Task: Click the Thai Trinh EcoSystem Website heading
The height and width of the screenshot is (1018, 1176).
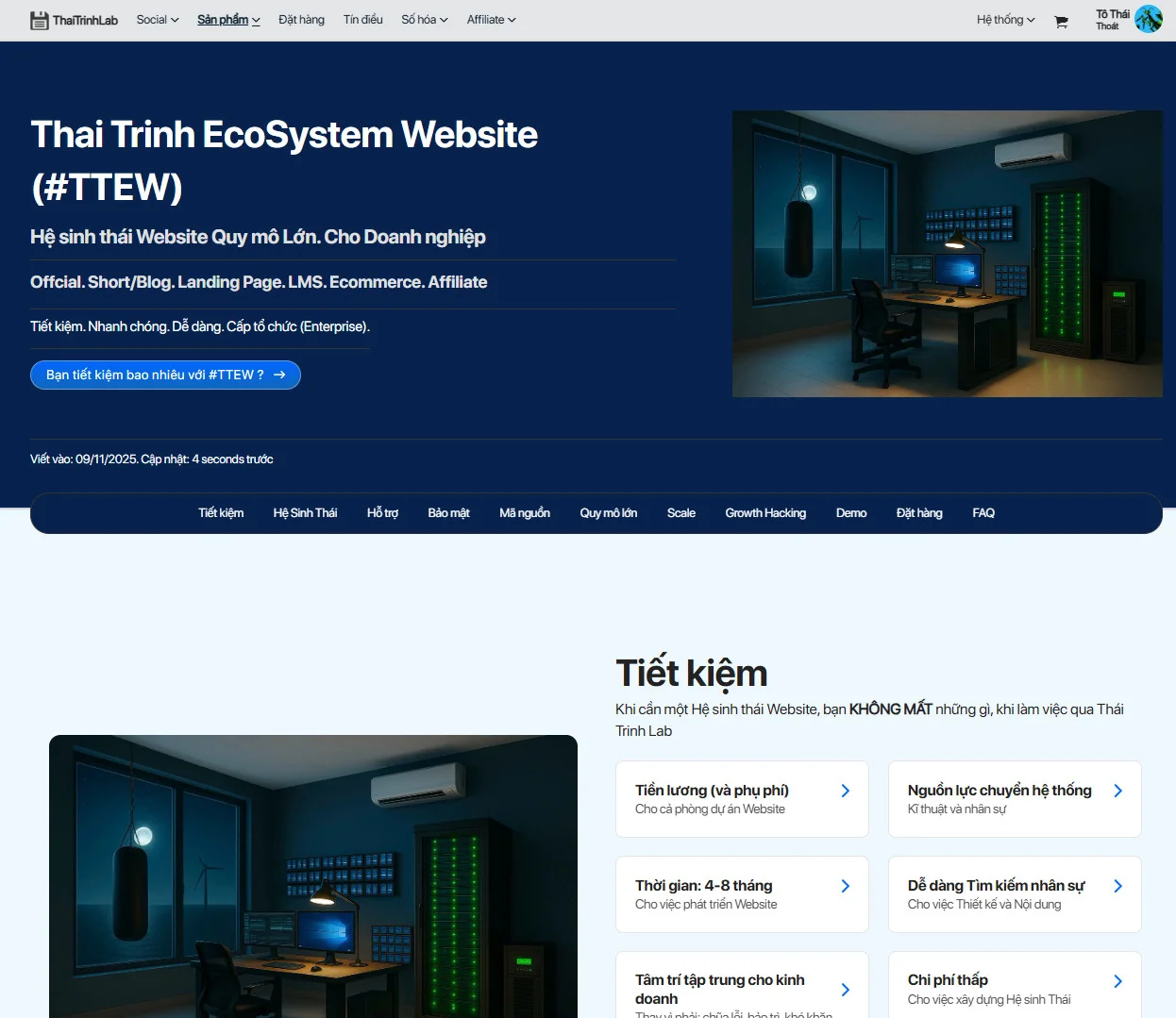Action: point(284,160)
